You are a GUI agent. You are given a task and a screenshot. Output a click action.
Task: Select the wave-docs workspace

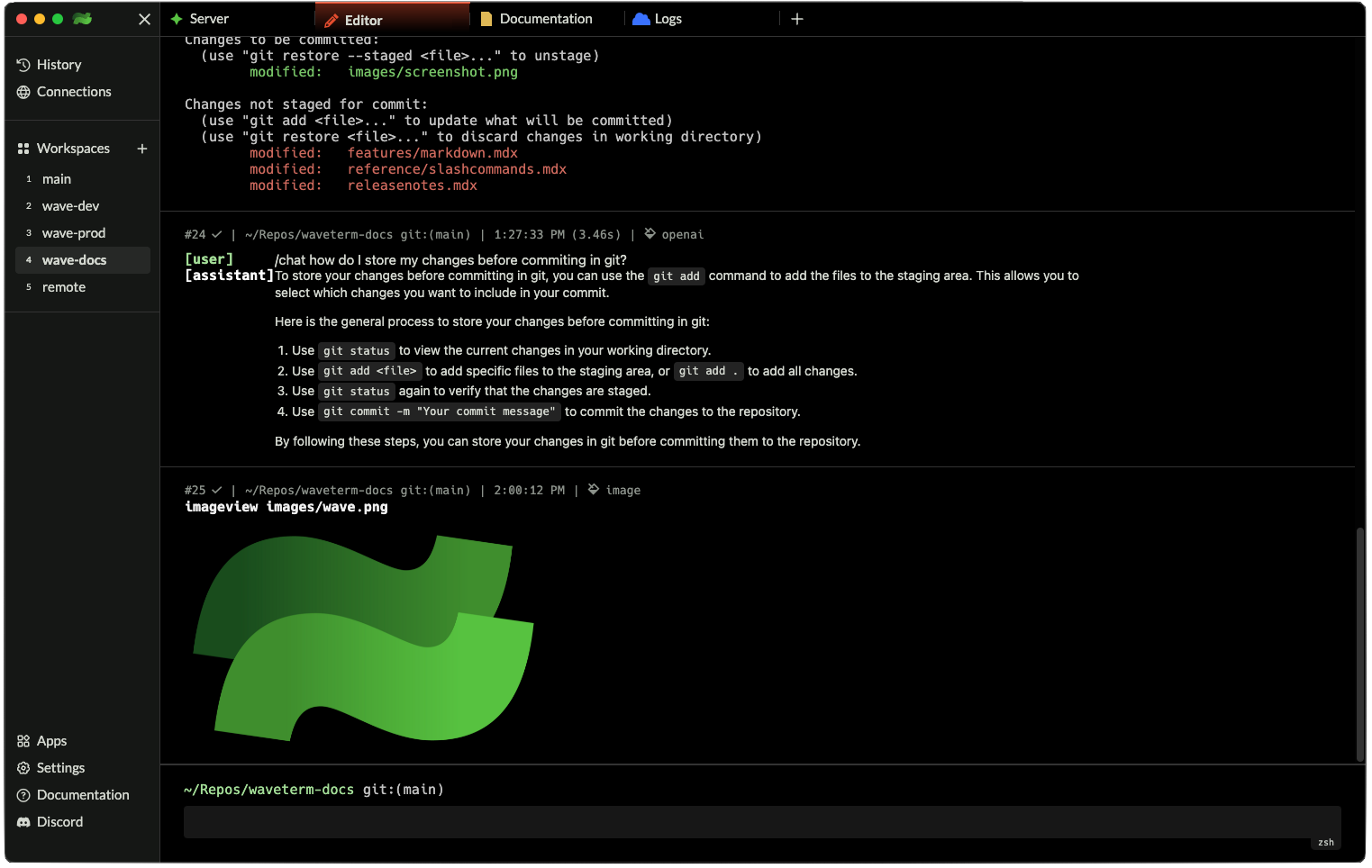tap(83, 260)
